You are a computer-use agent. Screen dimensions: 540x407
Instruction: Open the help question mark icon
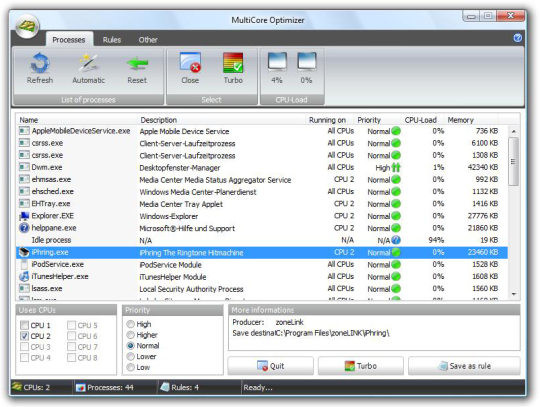pos(517,38)
